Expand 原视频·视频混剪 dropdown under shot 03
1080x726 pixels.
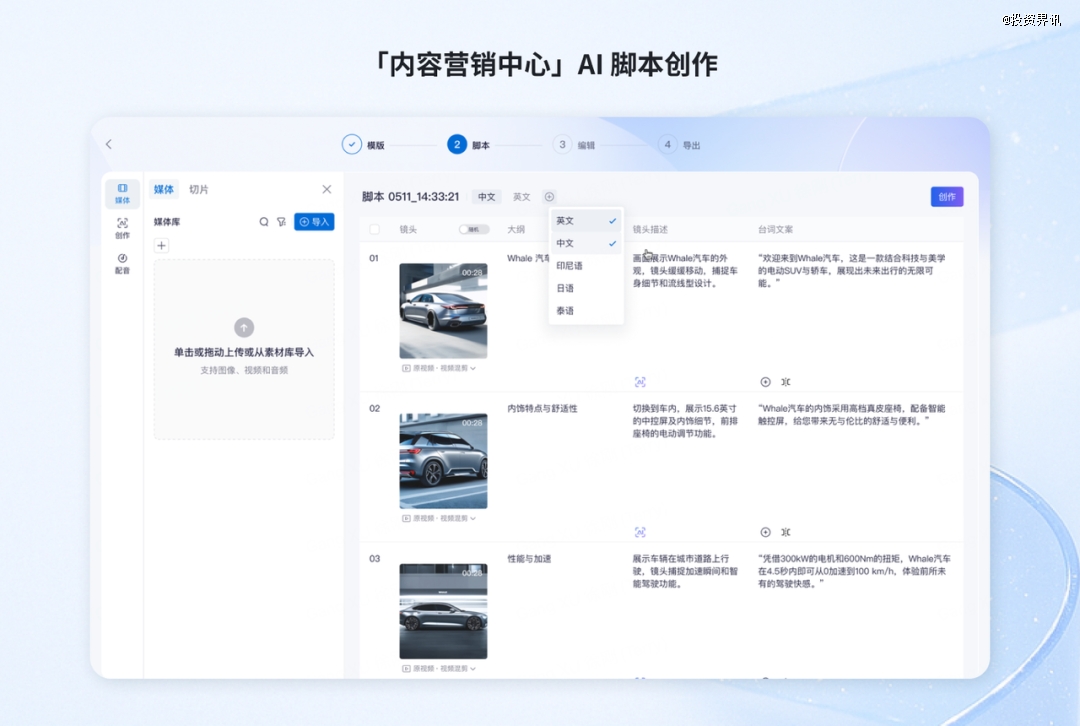439,669
